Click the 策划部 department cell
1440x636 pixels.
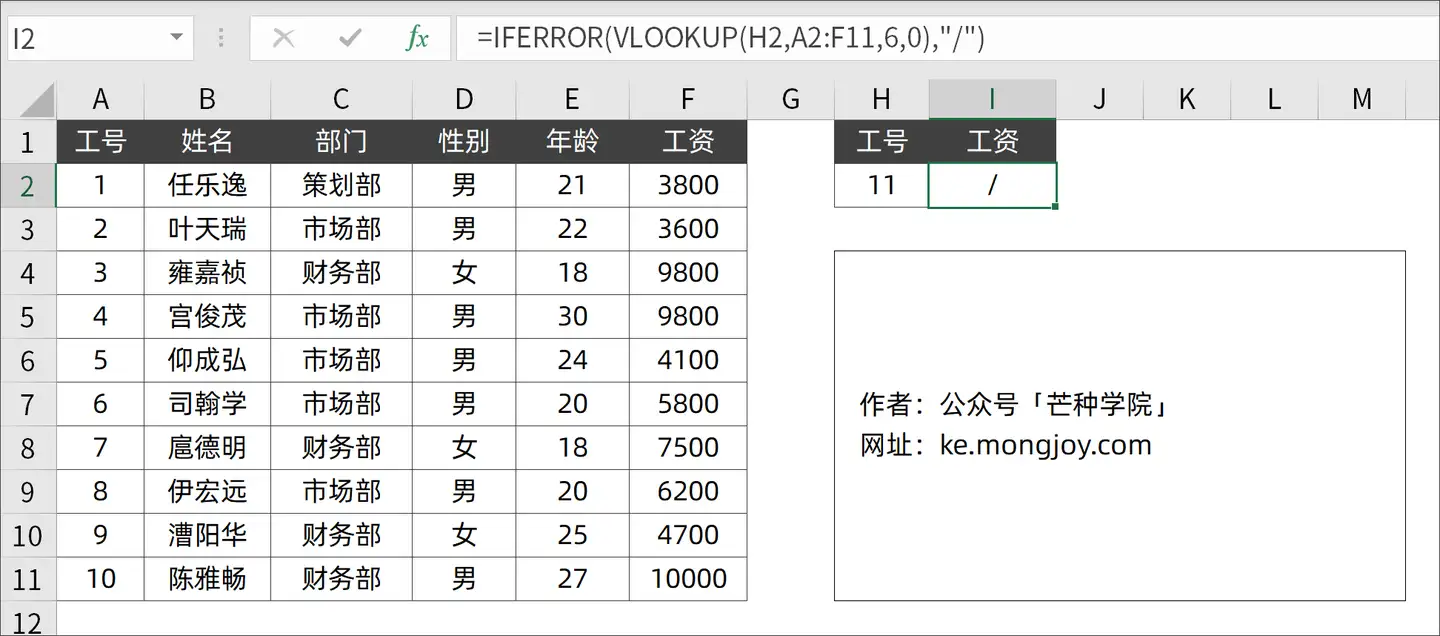pos(341,185)
